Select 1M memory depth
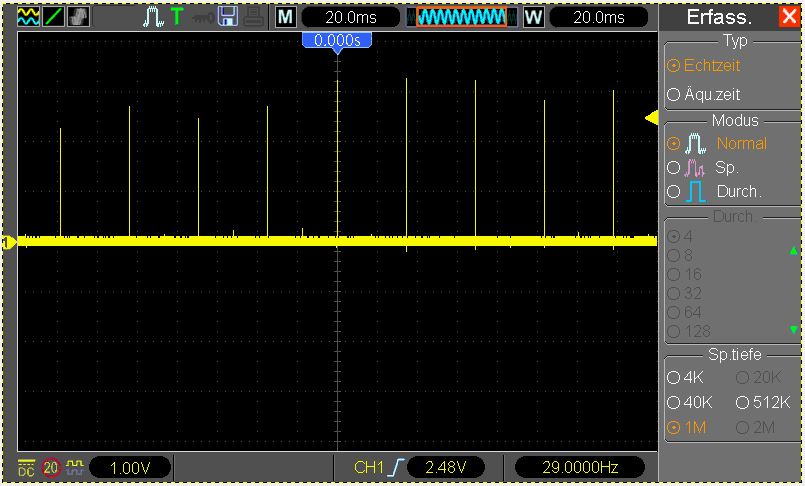 click(686, 427)
